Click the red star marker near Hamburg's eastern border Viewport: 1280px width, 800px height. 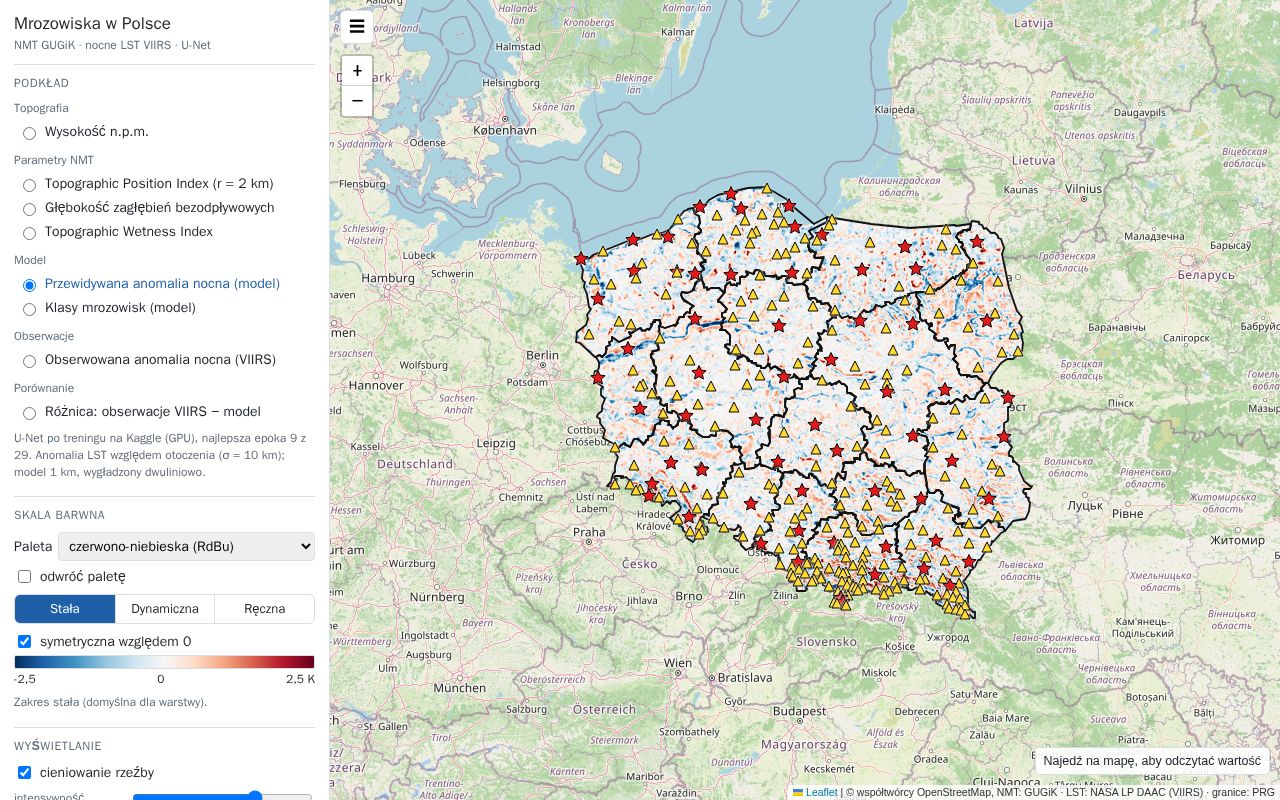(581, 259)
